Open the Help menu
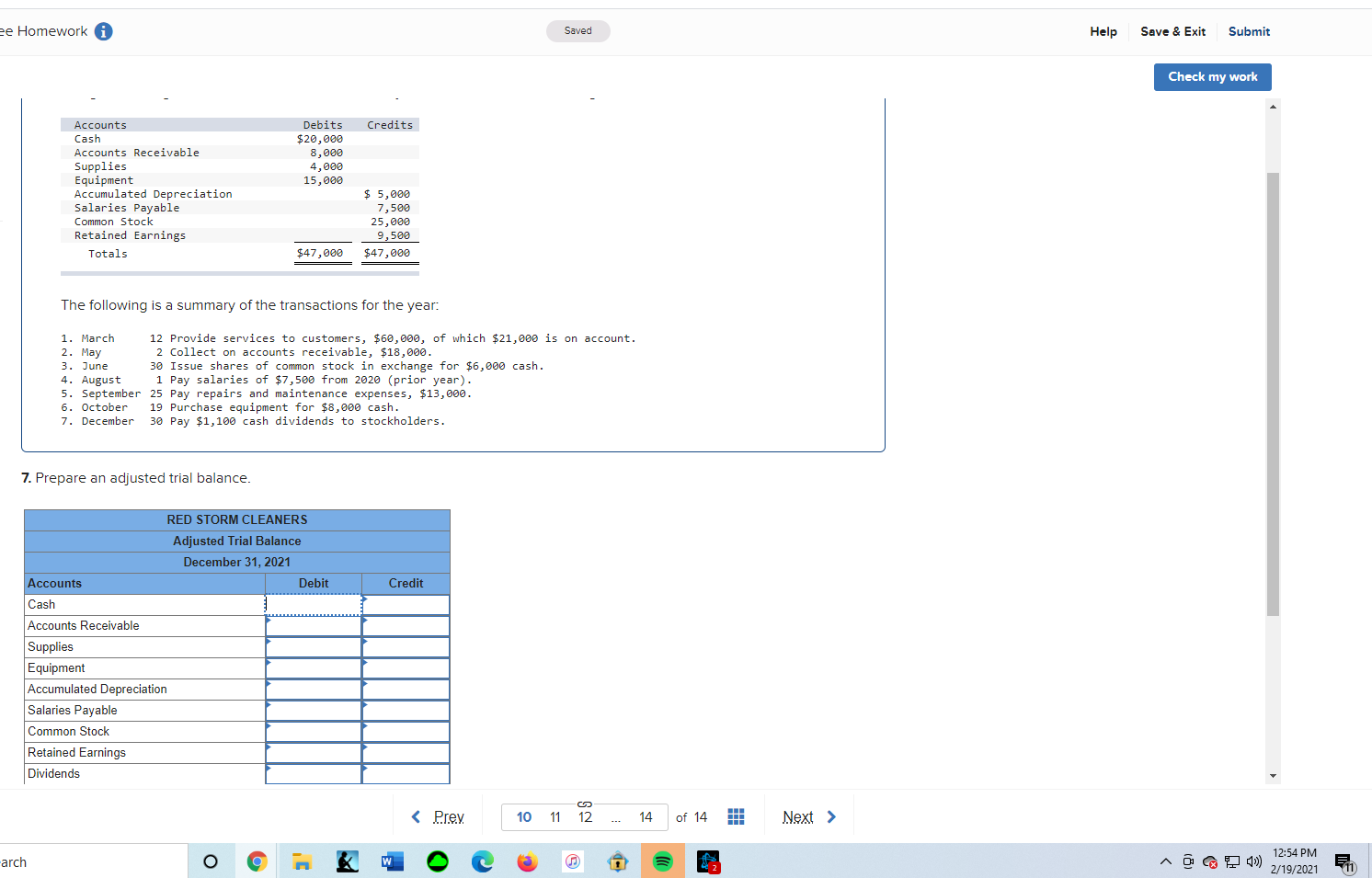This screenshot has width=1372, height=878. [x=1103, y=30]
